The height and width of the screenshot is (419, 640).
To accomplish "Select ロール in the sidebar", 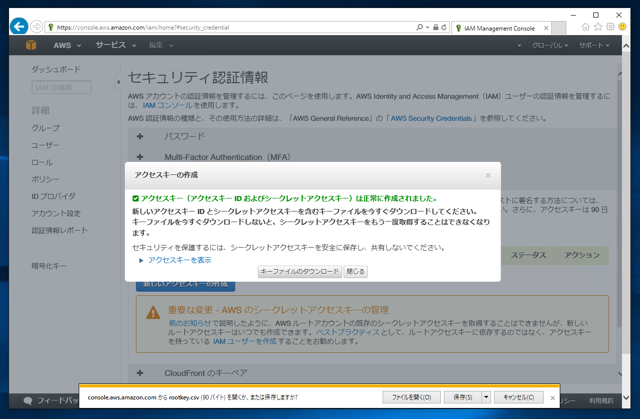I will point(42,162).
